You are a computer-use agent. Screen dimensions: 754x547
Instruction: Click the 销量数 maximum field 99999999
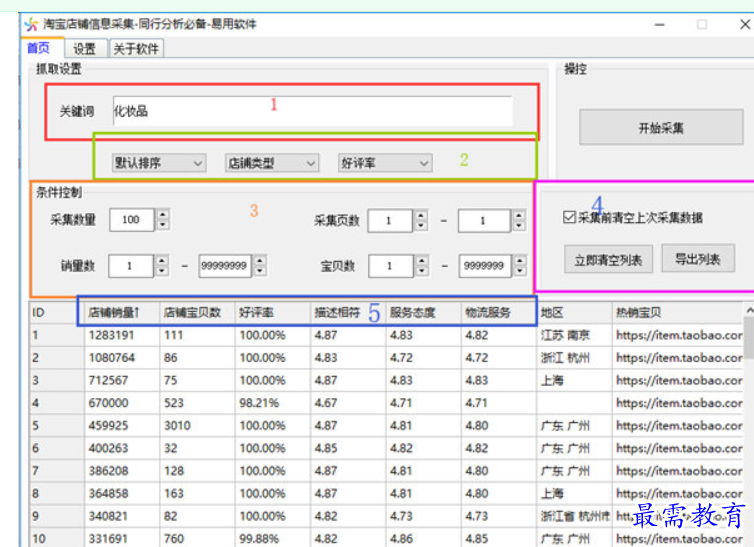[225, 266]
